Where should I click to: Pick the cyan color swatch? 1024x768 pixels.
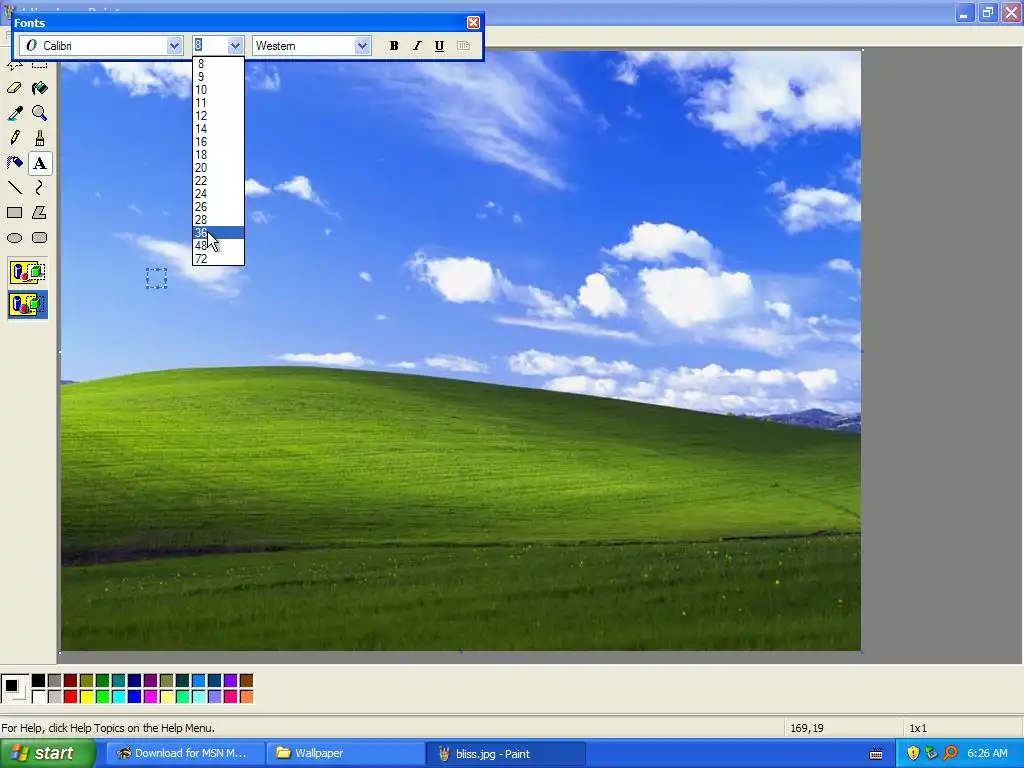click(x=118, y=697)
